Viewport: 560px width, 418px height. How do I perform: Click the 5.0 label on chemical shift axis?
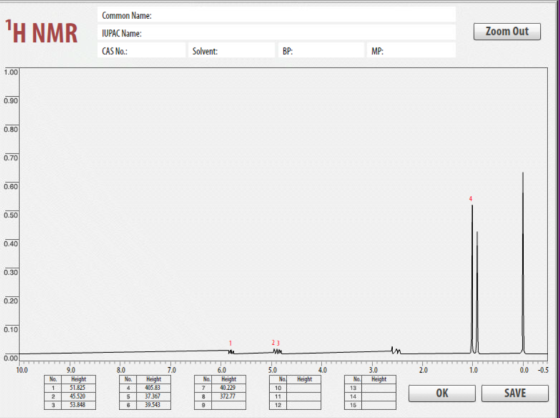pos(272,370)
